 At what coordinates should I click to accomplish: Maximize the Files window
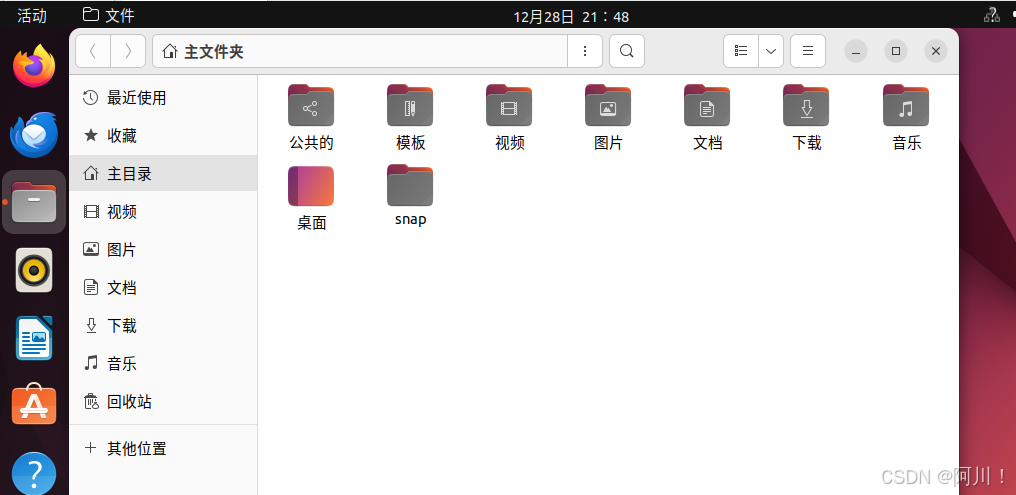pos(895,51)
